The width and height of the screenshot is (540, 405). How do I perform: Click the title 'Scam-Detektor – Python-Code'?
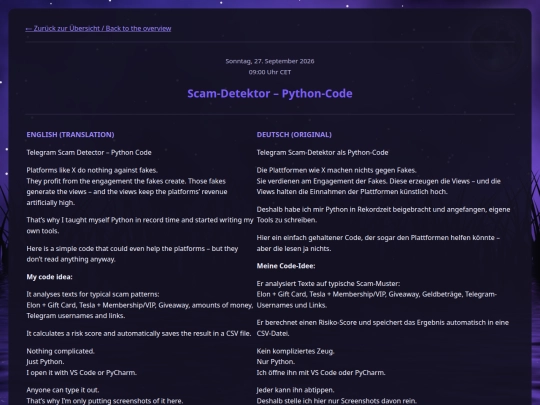click(270, 93)
